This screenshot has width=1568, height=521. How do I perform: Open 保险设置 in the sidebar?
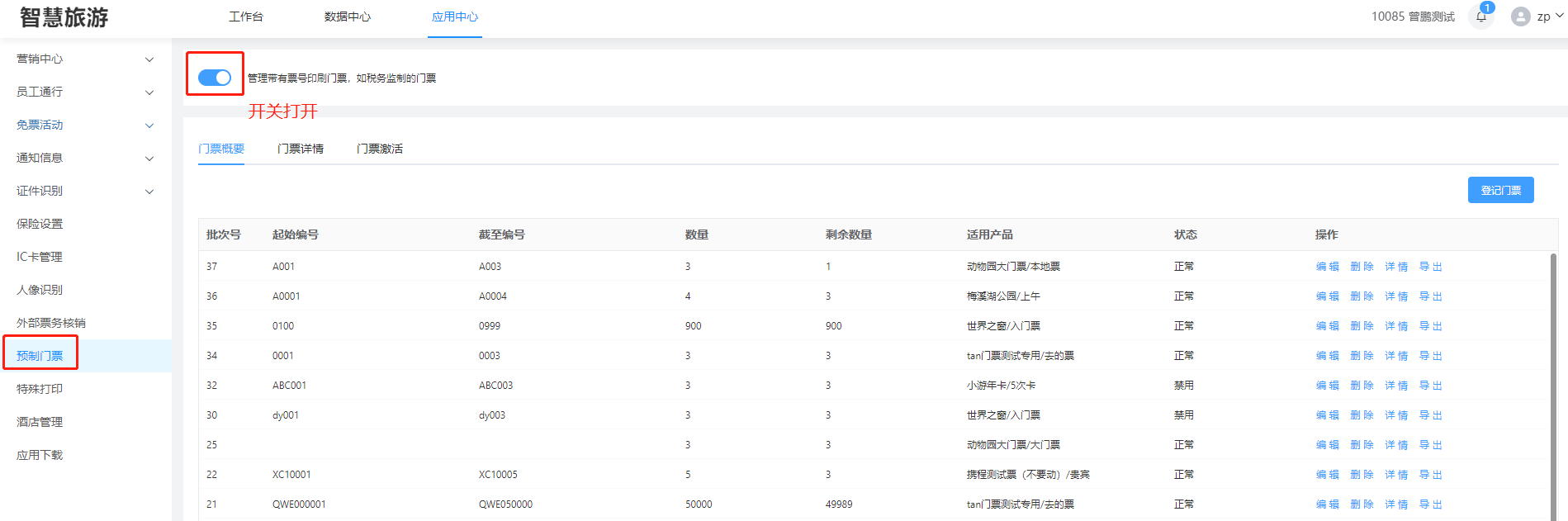pyautogui.click(x=40, y=224)
